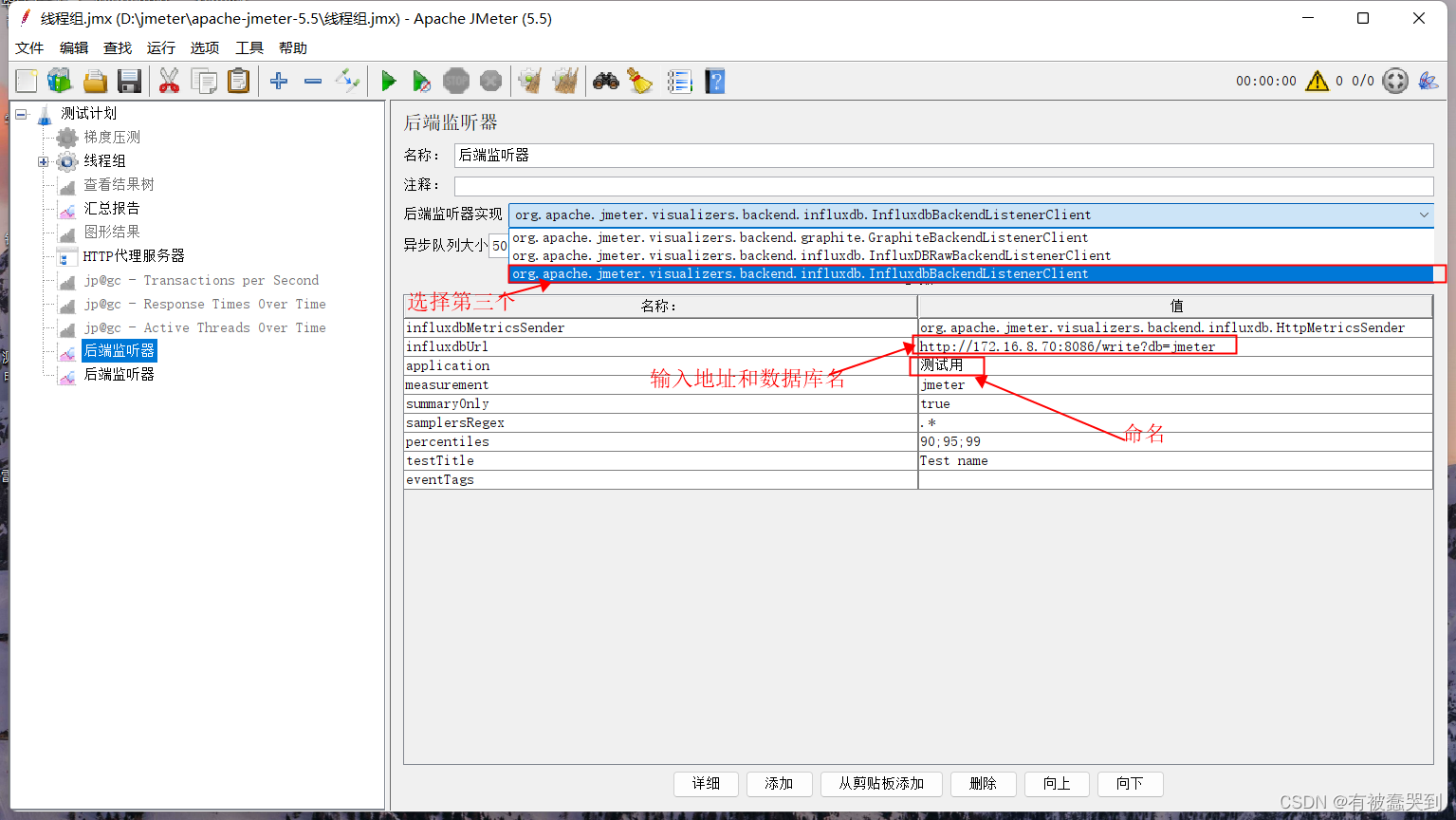The width and height of the screenshot is (1456, 820).
Task: Select the last 后端监听器 tree item
Action: pos(119,375)
